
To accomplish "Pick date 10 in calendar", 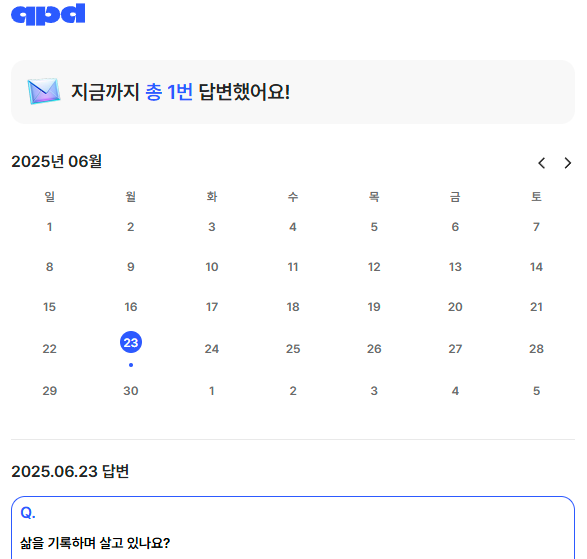I will point(212,267).
